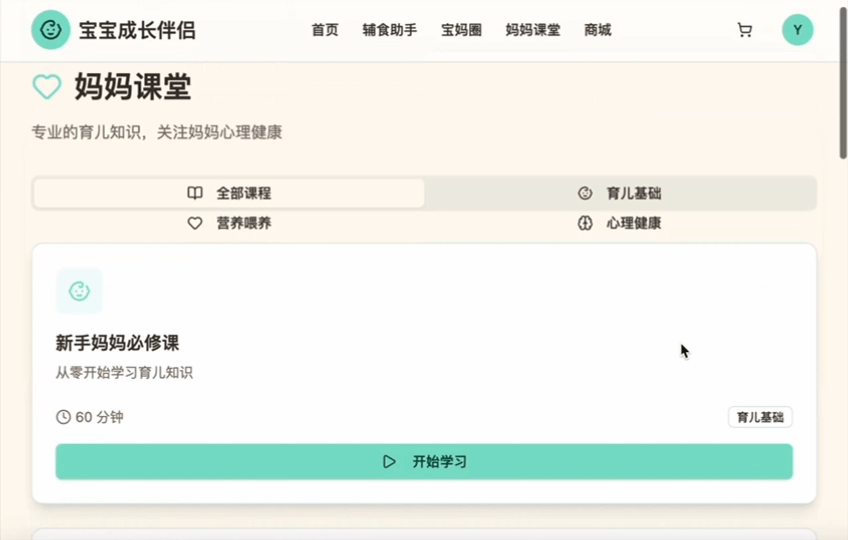Screen dimensions: 848x540
Task: Open 辅食助手 from the top navigation
Action: 389,30
